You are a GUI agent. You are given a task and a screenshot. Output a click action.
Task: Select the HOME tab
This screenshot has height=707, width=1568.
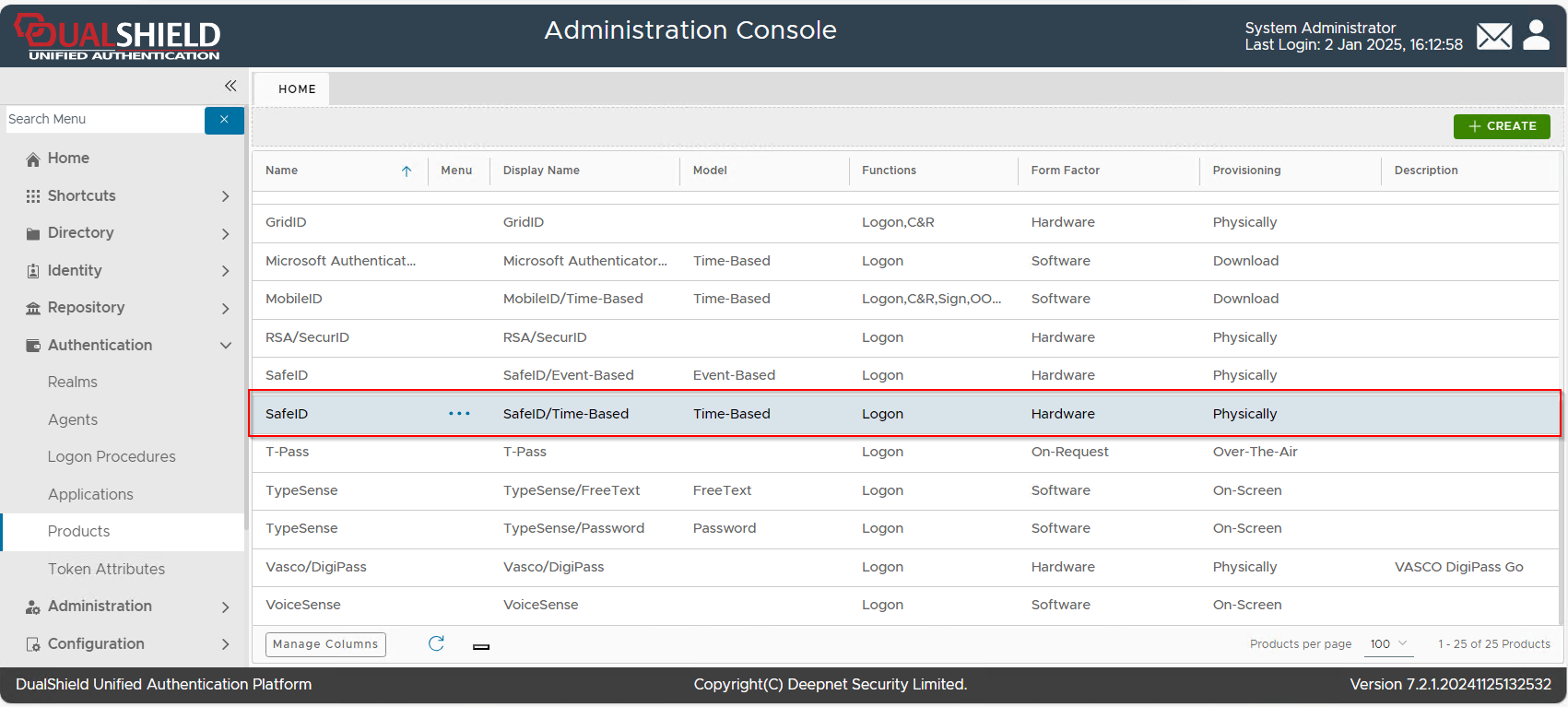click(x=297, y=89)
